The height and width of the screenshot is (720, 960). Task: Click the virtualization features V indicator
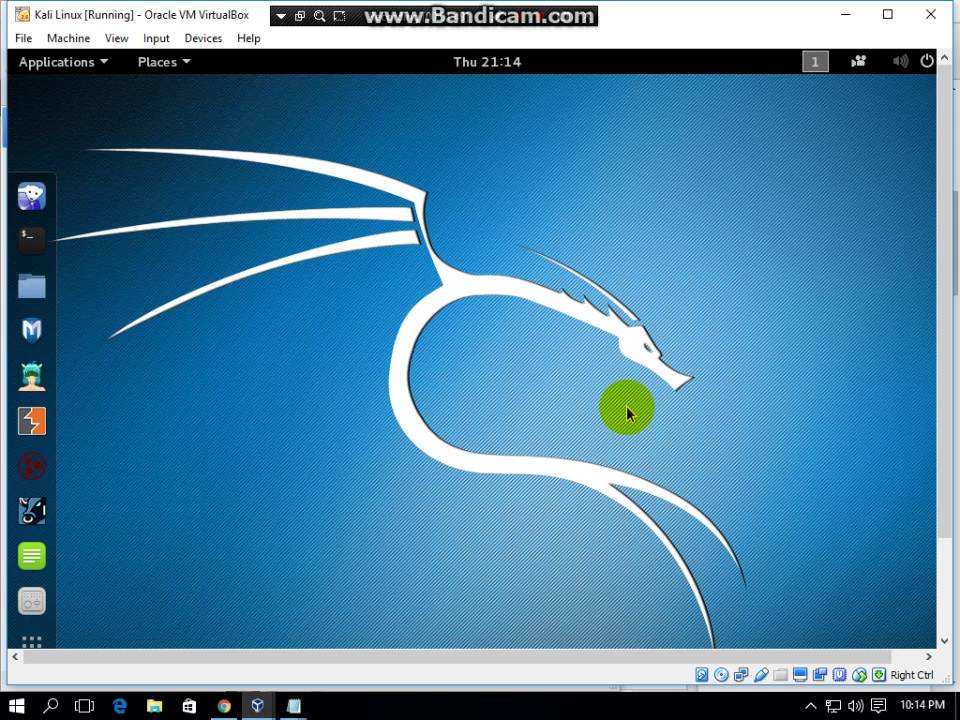pyautogui.click(x=839, y=675)
